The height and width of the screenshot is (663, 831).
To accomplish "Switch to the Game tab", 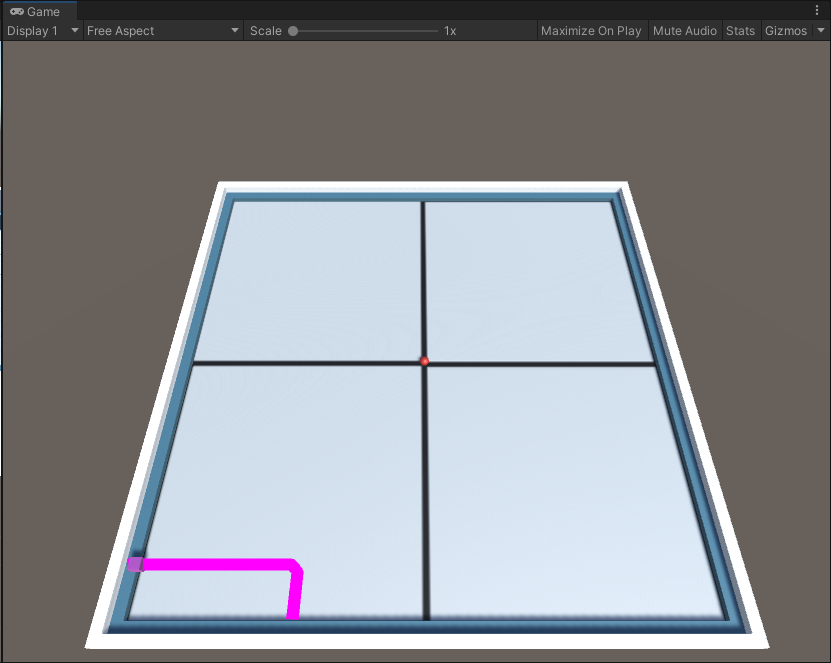I will (40, 11).
